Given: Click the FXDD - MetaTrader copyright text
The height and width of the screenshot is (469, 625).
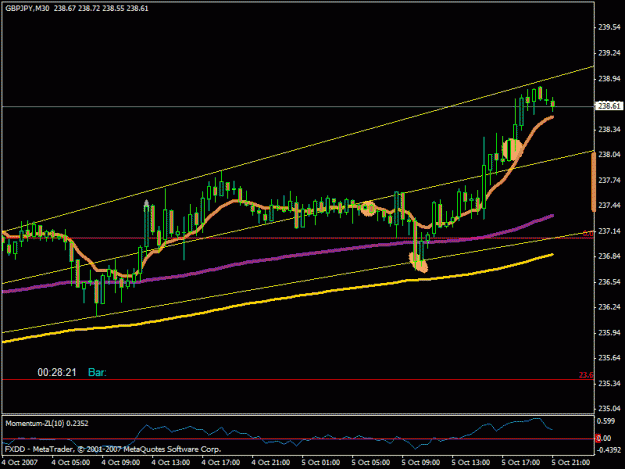Looking at the screenshot, I should tap(113, 449).
